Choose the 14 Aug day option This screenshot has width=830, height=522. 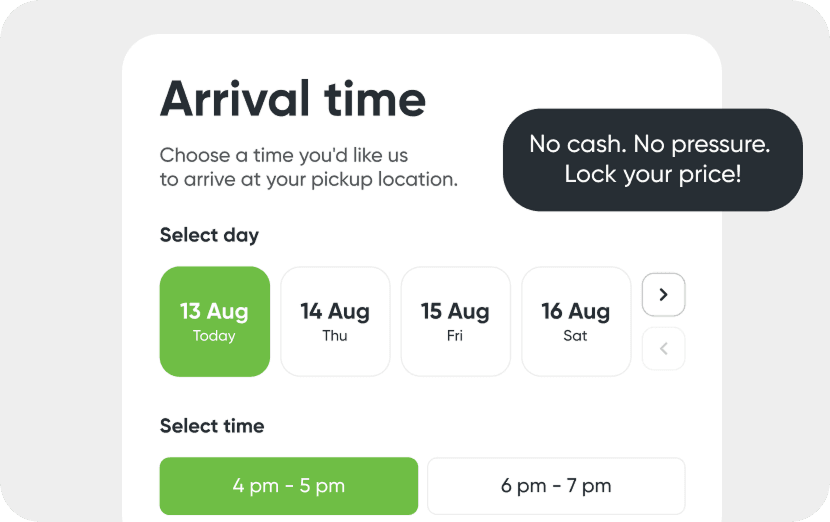tap(335, 321)
